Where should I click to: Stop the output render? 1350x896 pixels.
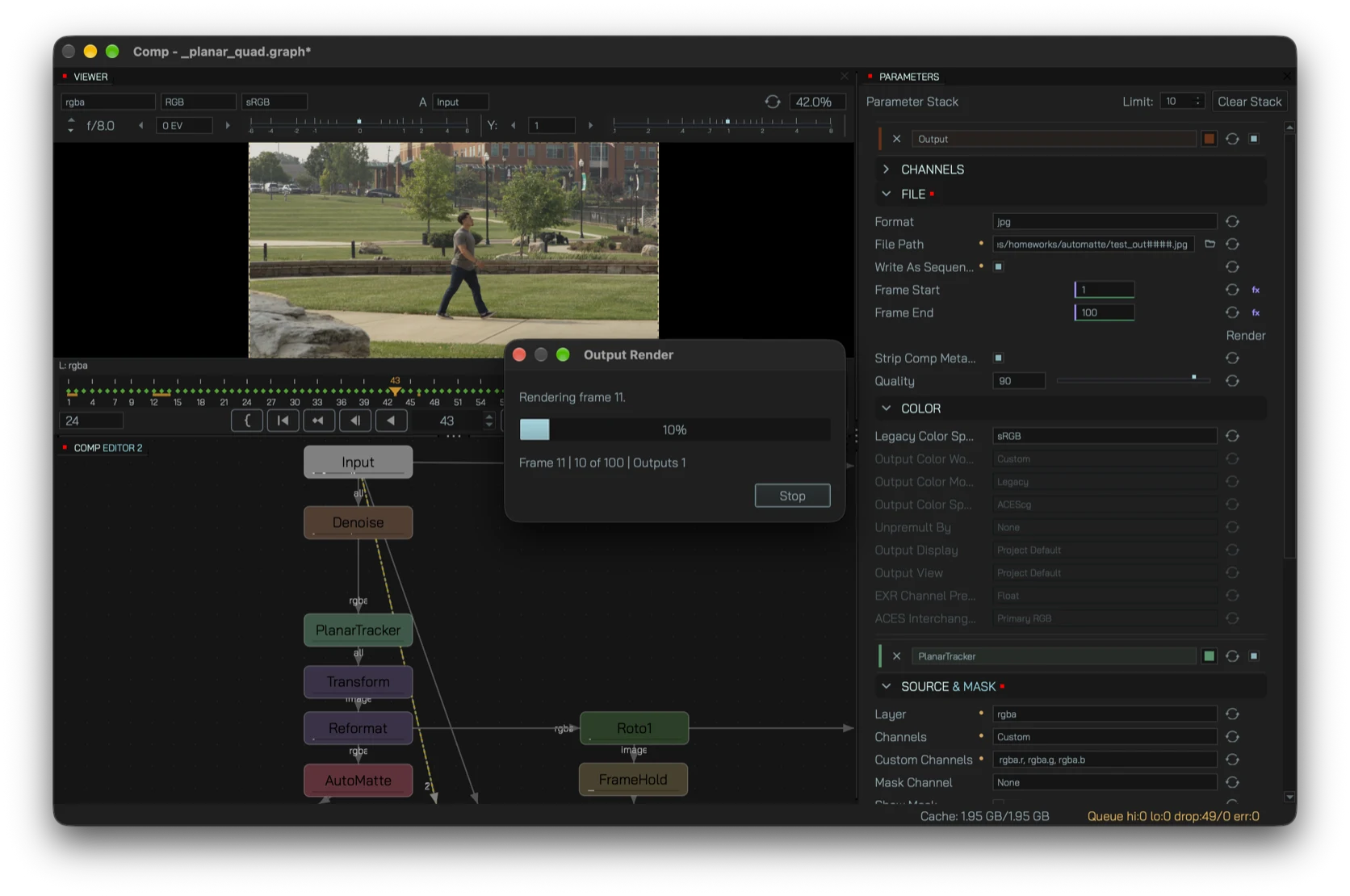pyautogui.click(x=792, y=496)
